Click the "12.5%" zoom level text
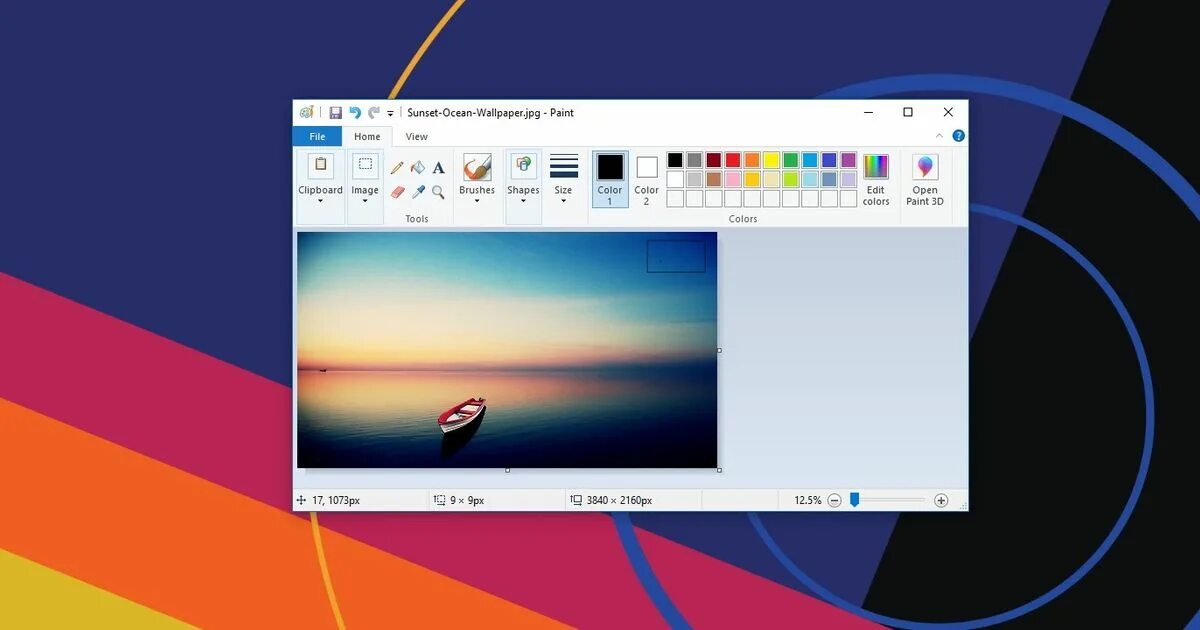The width and height of the screenshot is (1200, 630). pyautogui.click(x=808, y=500)
